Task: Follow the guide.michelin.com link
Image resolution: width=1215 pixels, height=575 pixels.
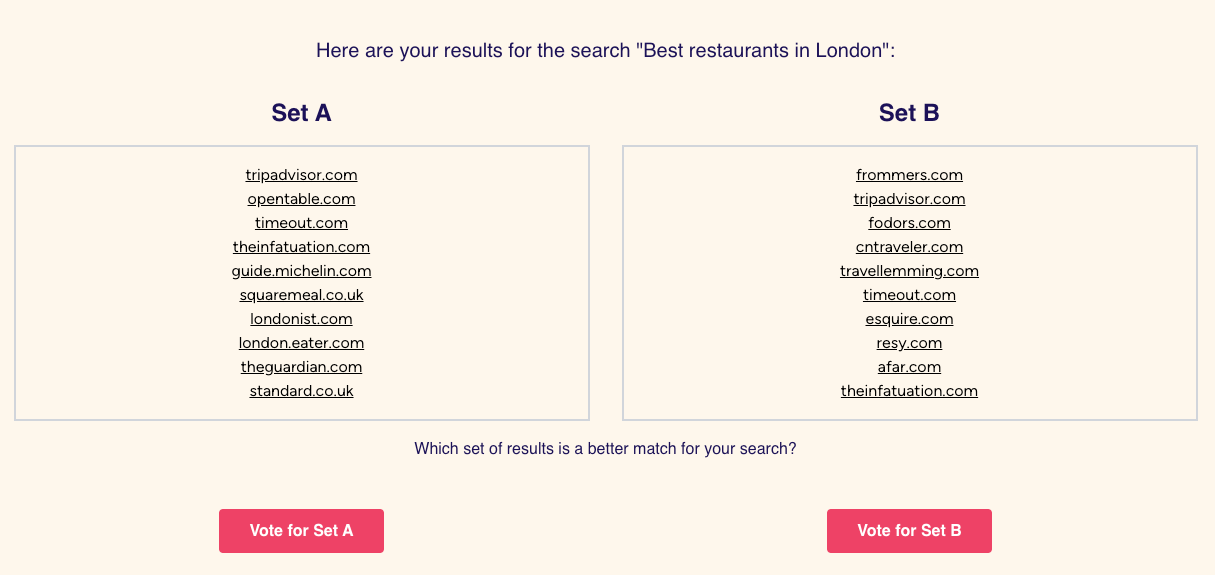Action: 302,271
